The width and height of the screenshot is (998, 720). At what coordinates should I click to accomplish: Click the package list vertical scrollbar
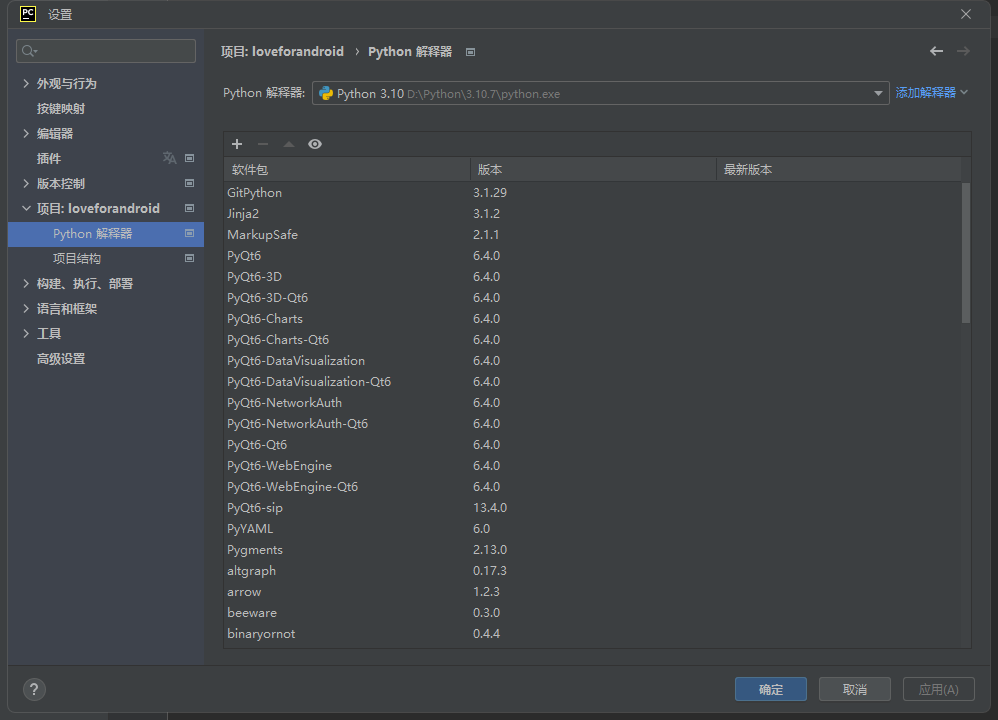[x=966, y=253]
